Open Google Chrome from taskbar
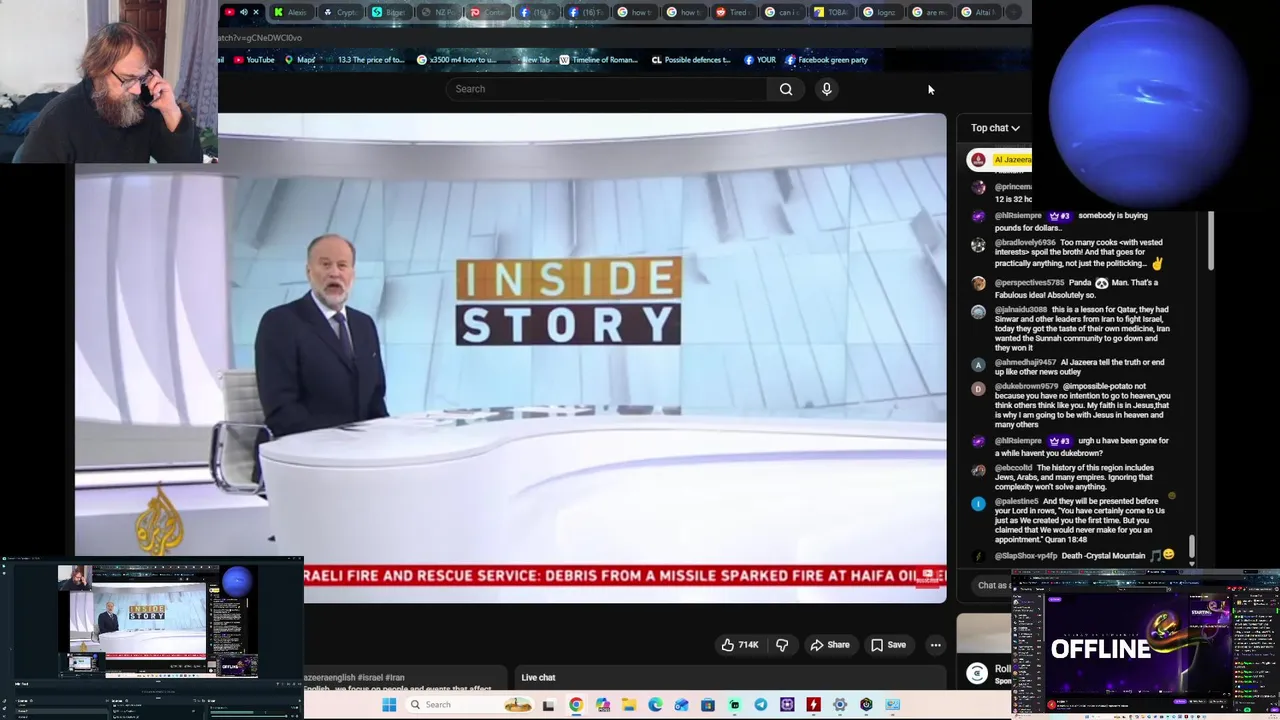The width and height of the screenshot is (1280, 720). coord(576,705)
